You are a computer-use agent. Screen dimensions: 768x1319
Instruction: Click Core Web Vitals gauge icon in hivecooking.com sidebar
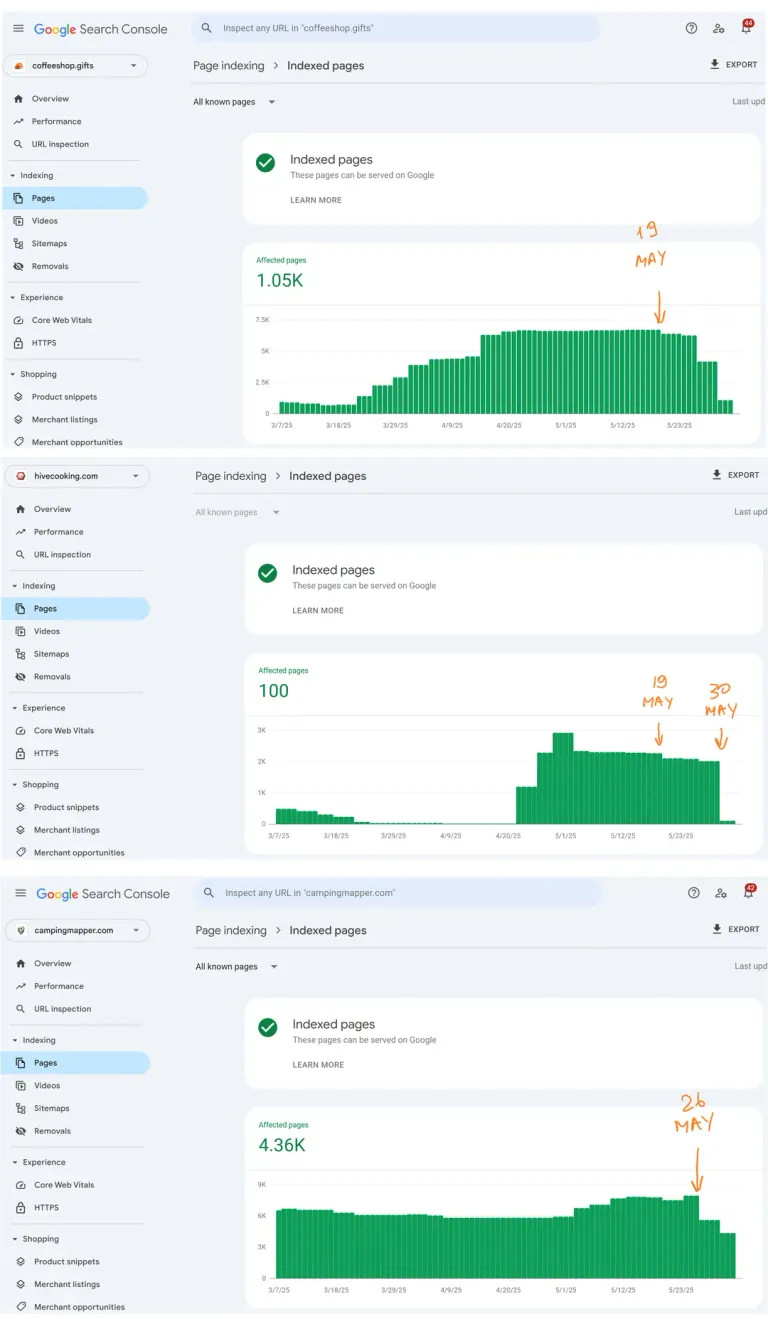[21, 731]
